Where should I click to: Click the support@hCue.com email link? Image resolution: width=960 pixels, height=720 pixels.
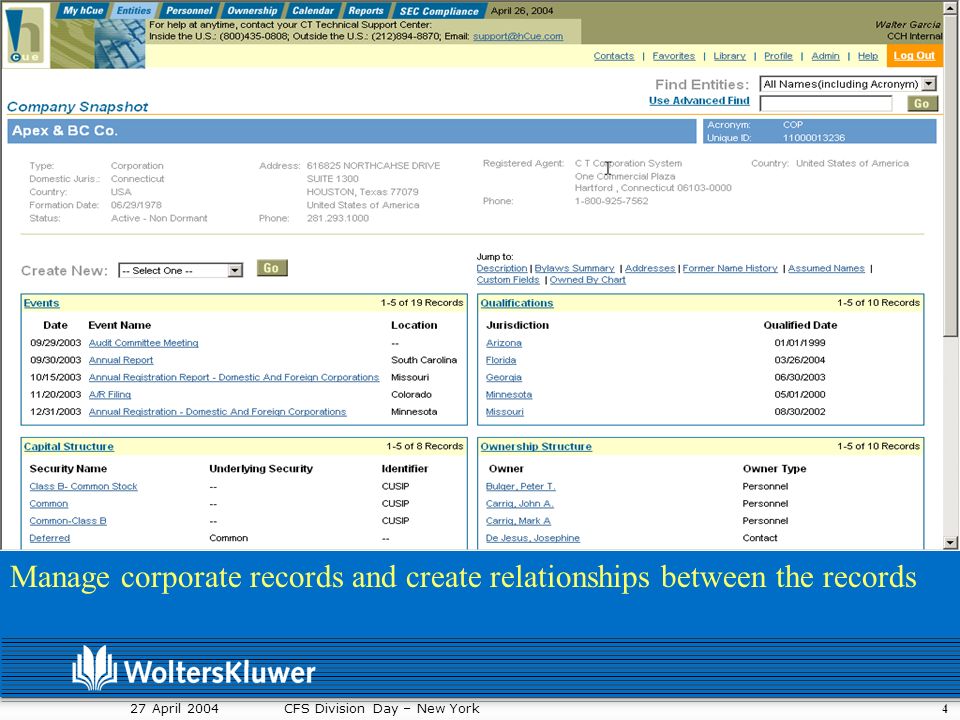pos(517,36)
